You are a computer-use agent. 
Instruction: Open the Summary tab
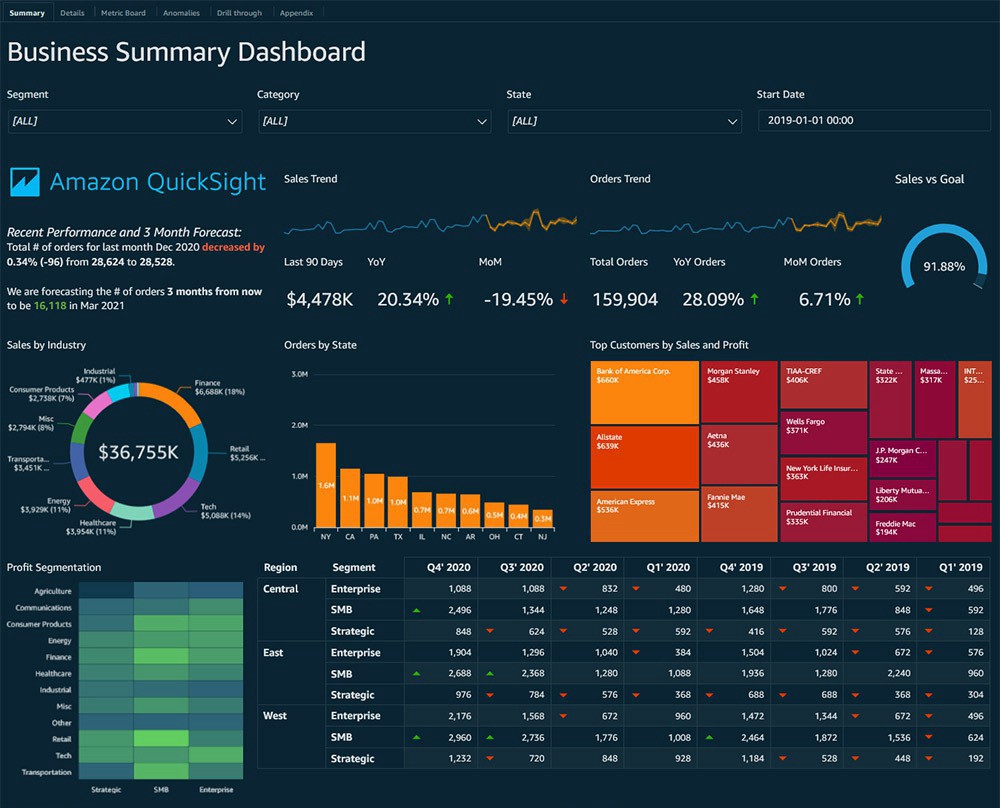tap(27, 13)
